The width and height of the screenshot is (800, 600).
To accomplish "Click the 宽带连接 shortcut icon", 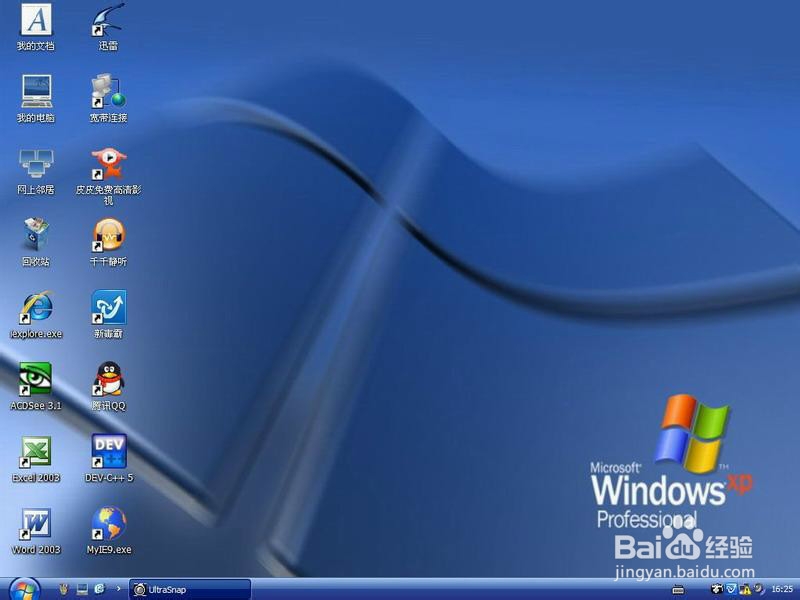I will (108, 98).
